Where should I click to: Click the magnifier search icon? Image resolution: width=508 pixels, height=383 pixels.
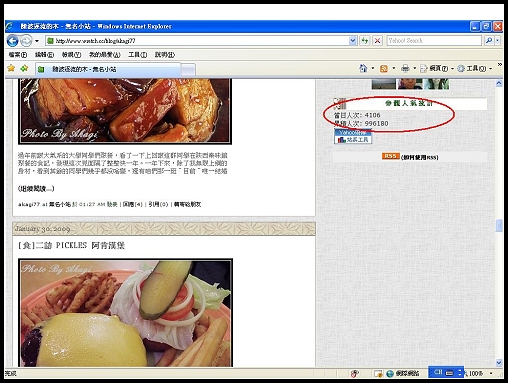coord(489,41)
